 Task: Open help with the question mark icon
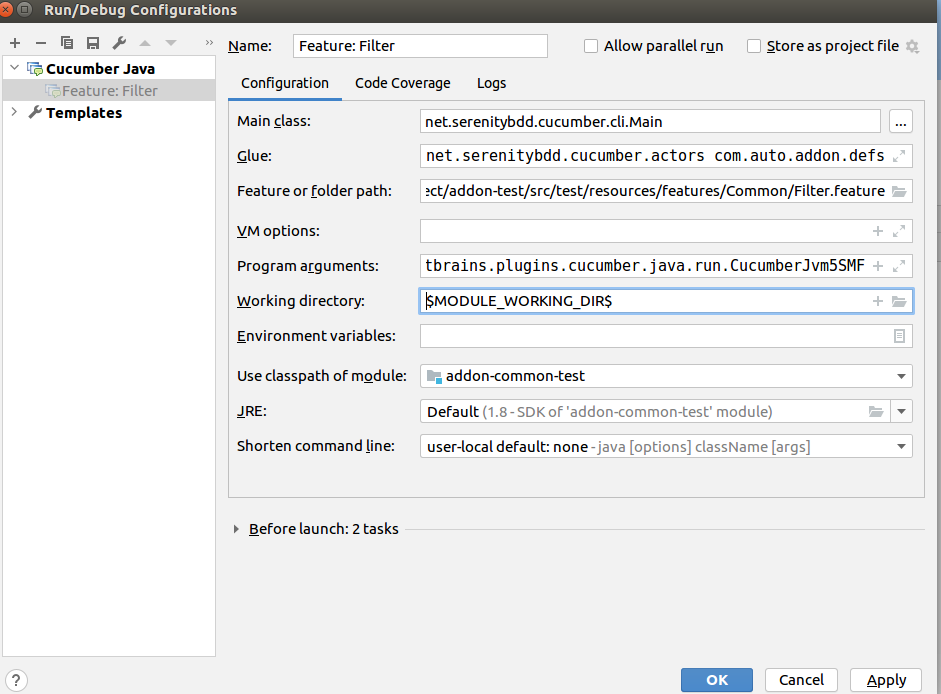(16, 680)
